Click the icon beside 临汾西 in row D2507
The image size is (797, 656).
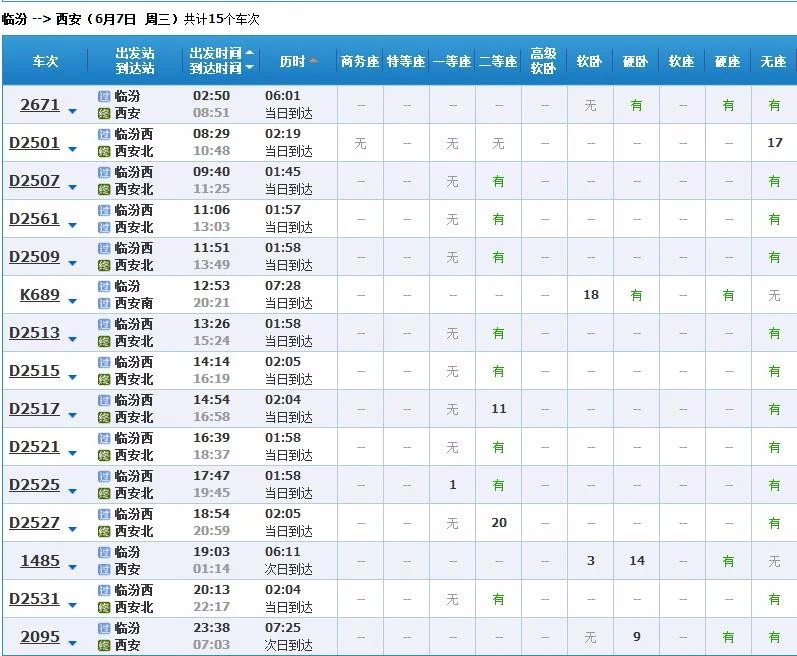pos(104,172)
